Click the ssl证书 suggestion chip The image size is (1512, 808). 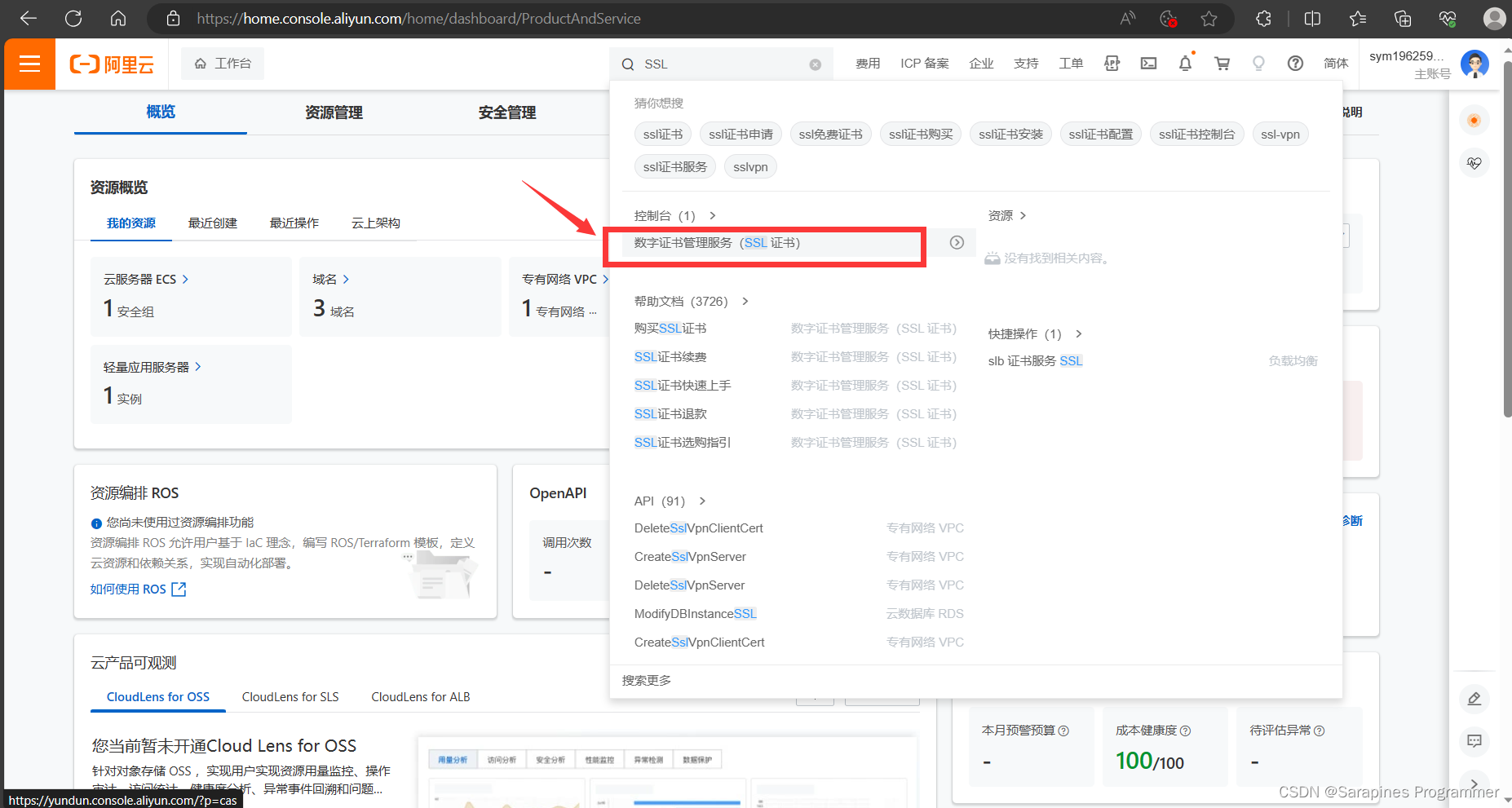[663, 135]
